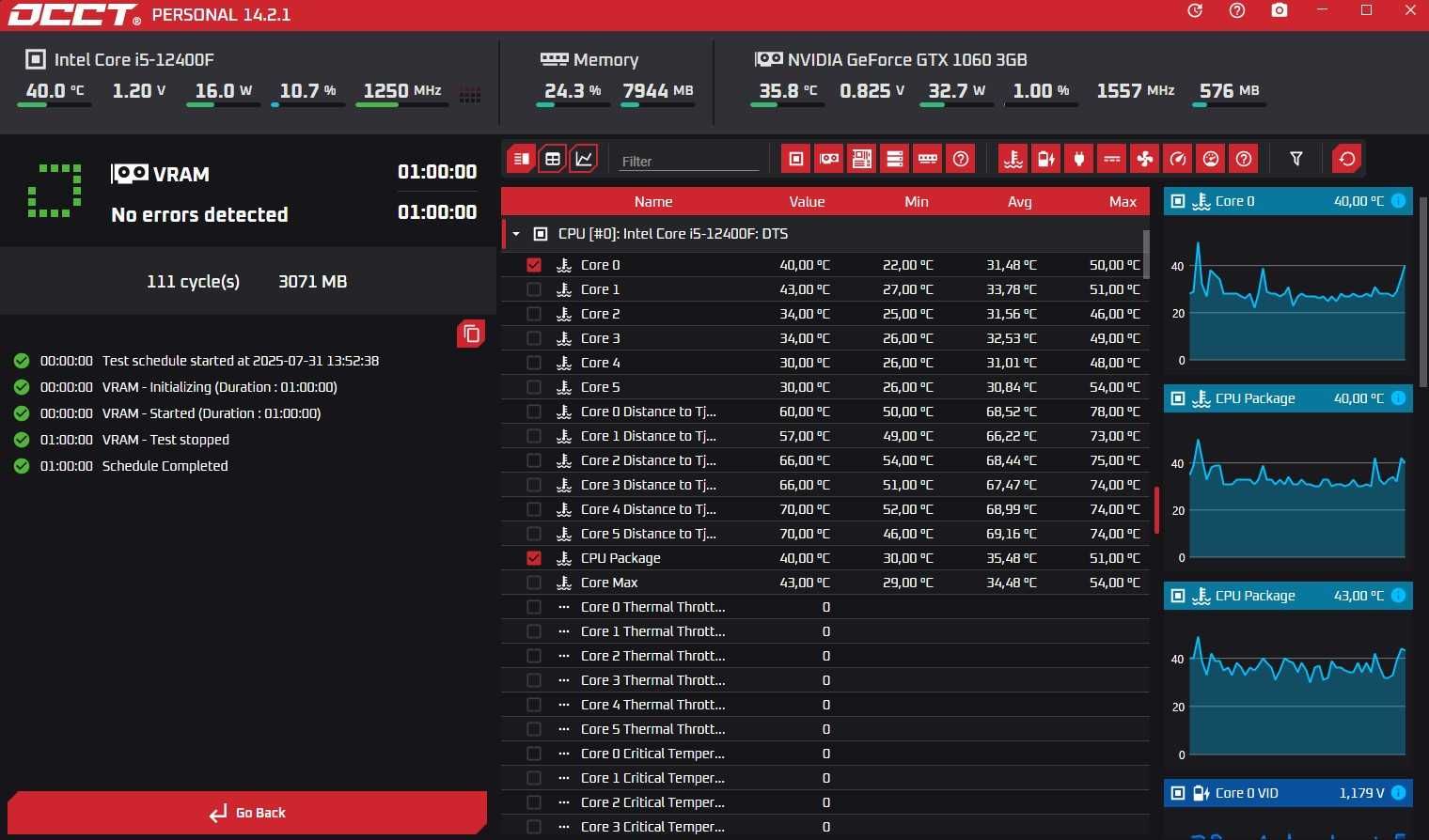
Task: Check Core 3 Critical Temperature checkbox
Action: [x=534, y=827]
